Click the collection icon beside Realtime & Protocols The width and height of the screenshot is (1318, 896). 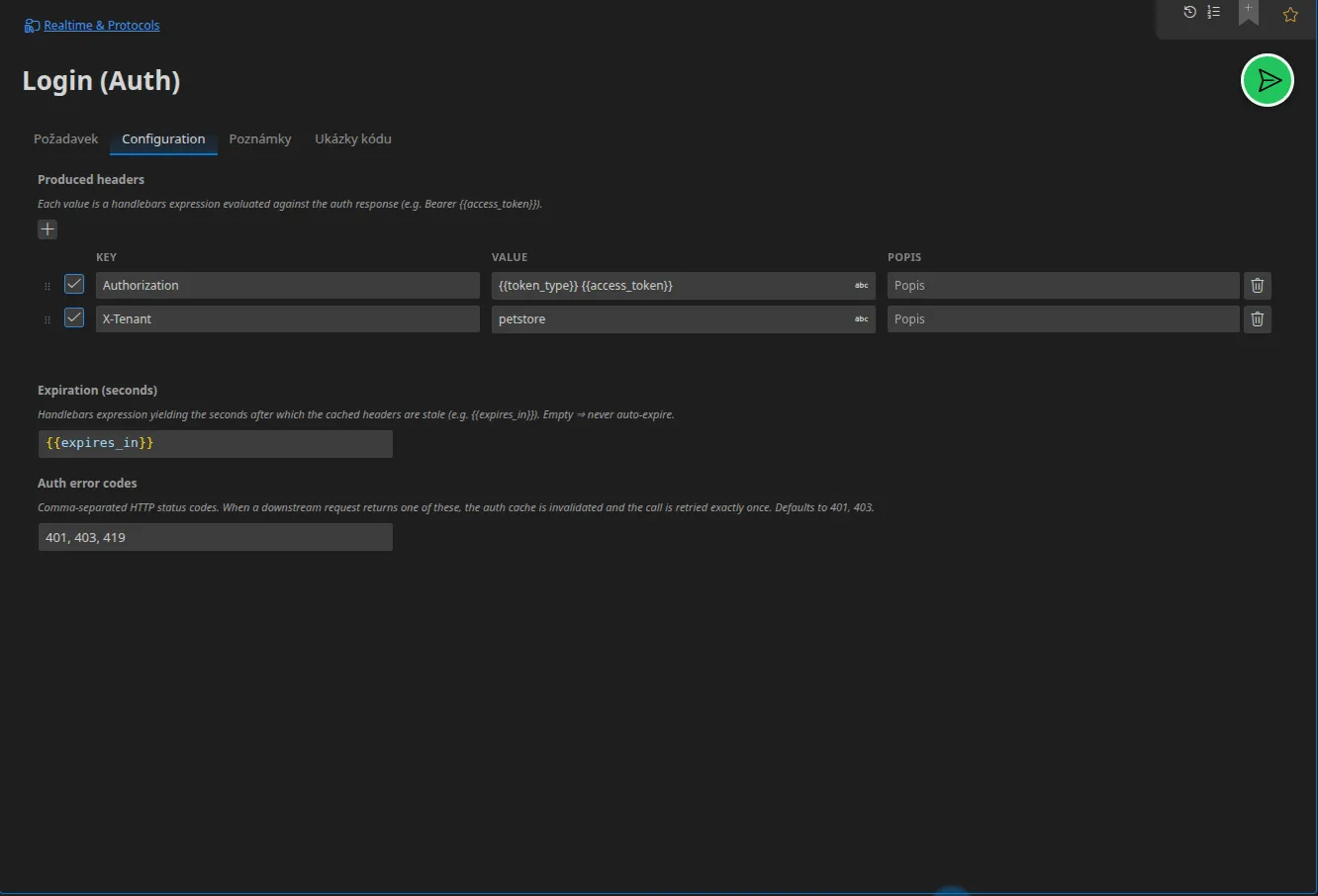coord(32,26)
